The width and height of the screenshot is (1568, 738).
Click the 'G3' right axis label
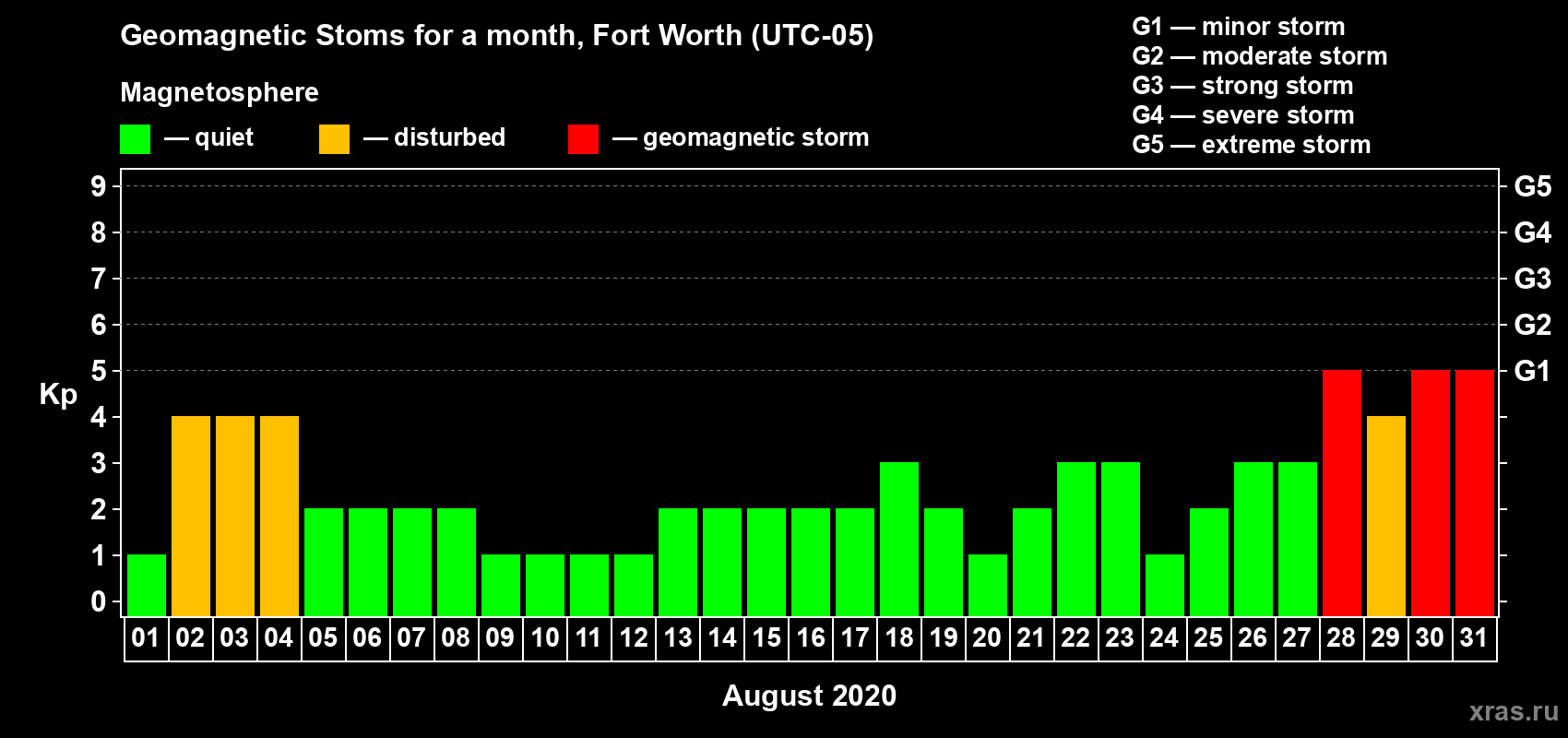pos(1533,279)
